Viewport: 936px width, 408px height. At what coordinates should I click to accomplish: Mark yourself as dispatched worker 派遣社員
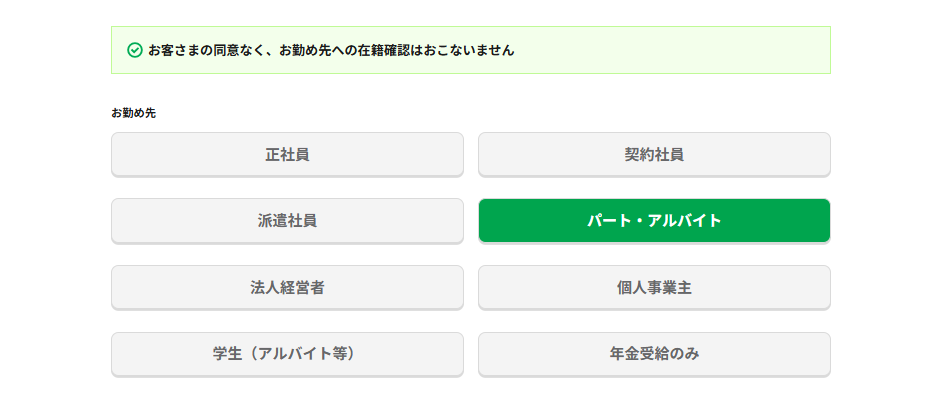[x=287, y=221]
